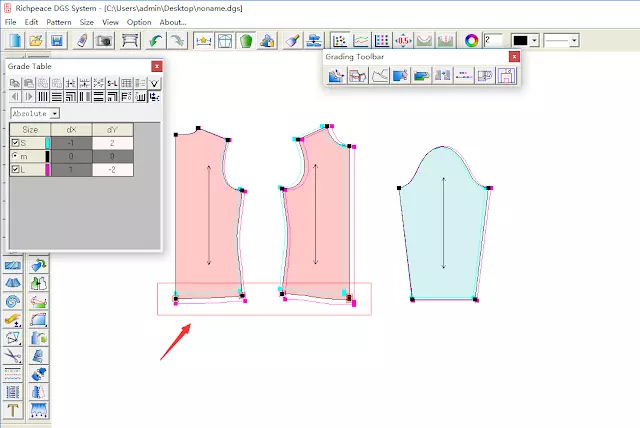Uncheck the L size checkbox
Screen dimensions: 640x428
16,169
